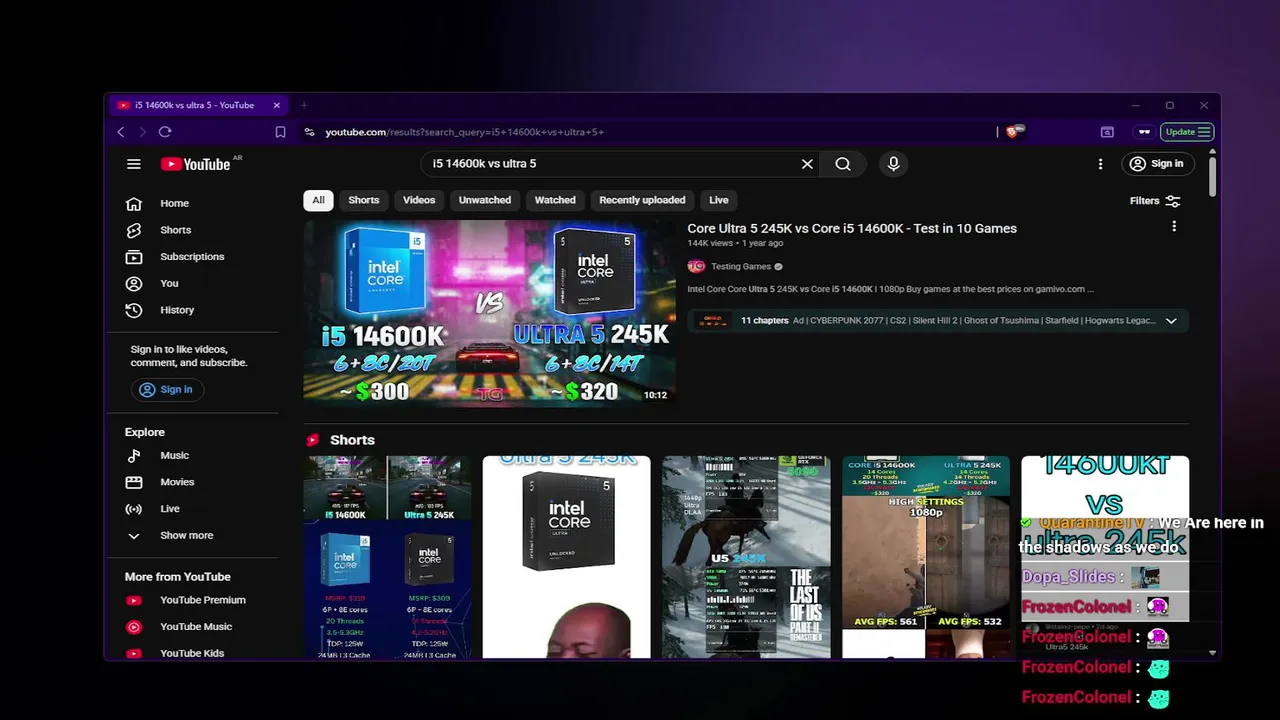This screenshot has width=1280, height=720.
Task: Open the short showing the Intel Core Ultra box
Action: [566, 557]
